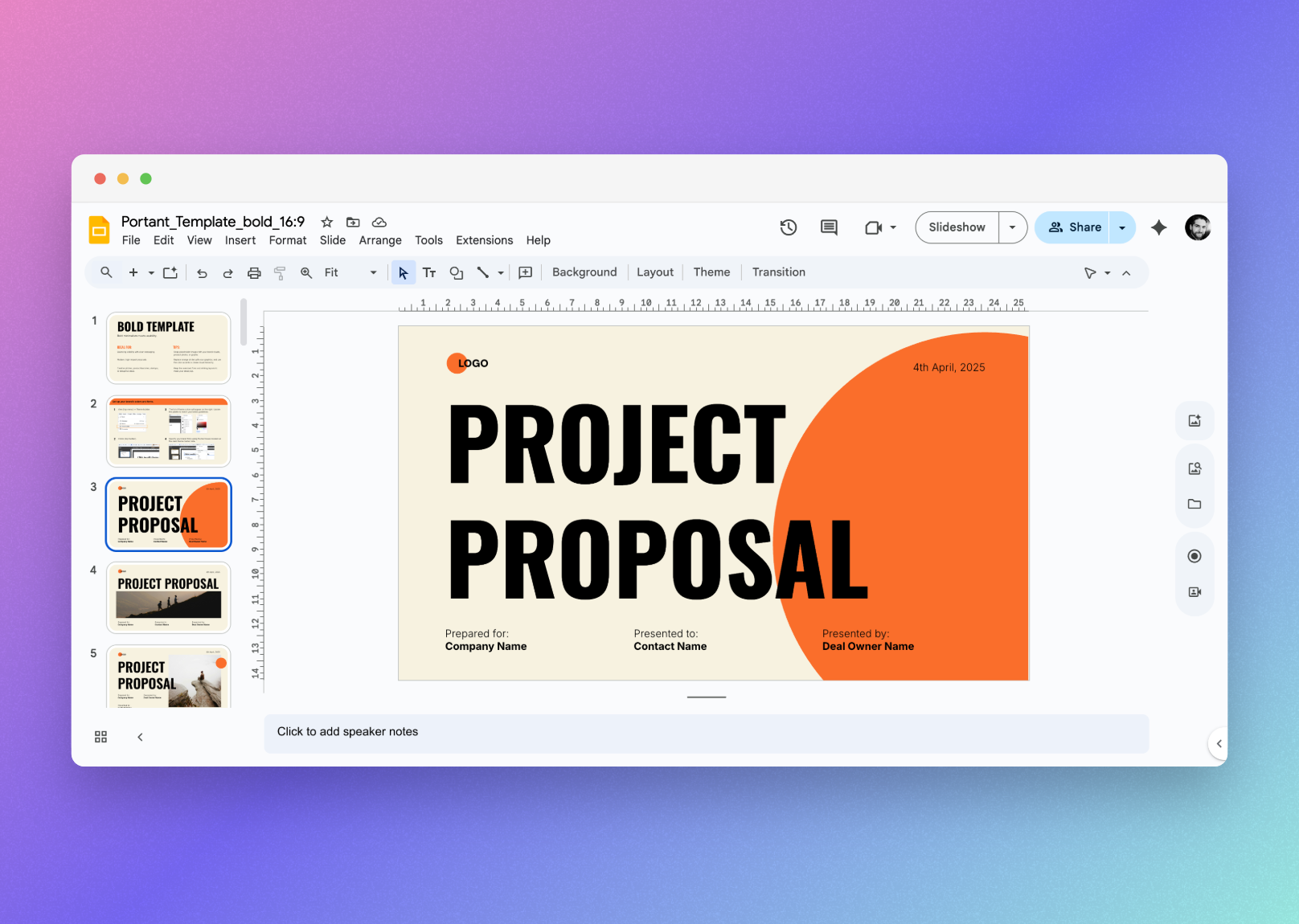This screenshot has width=1299, height=924.
Task: Open the File menu
Action: tap(131, 240)
